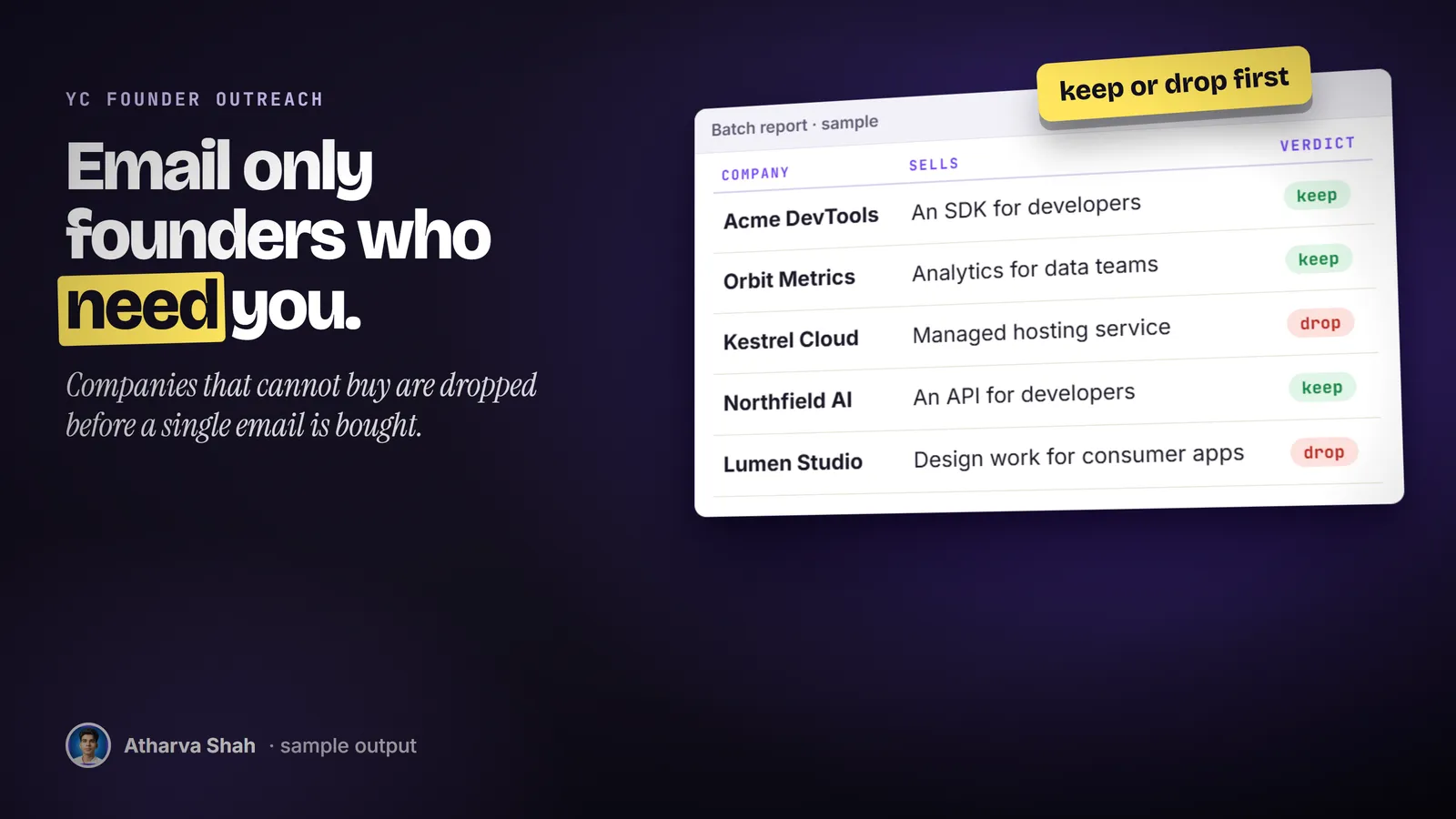The image size is (1456, 819).
Task: Click the COMPANY column header
Action: (755, 174)
